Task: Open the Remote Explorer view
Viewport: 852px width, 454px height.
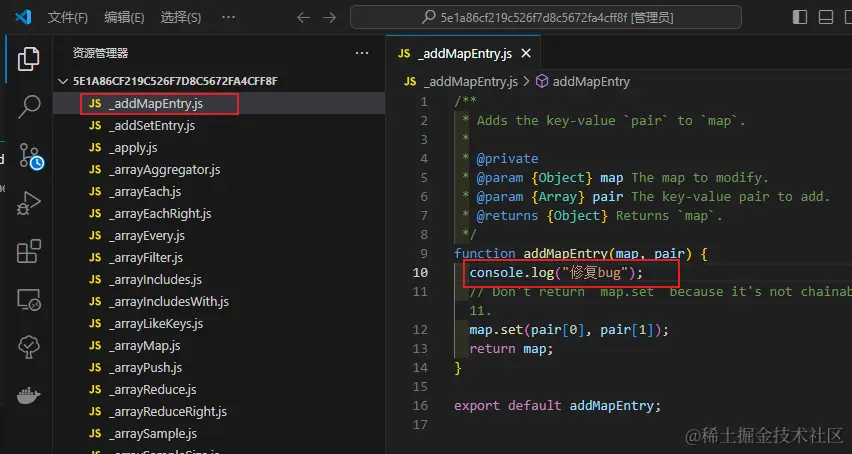Action: point(29,299)
